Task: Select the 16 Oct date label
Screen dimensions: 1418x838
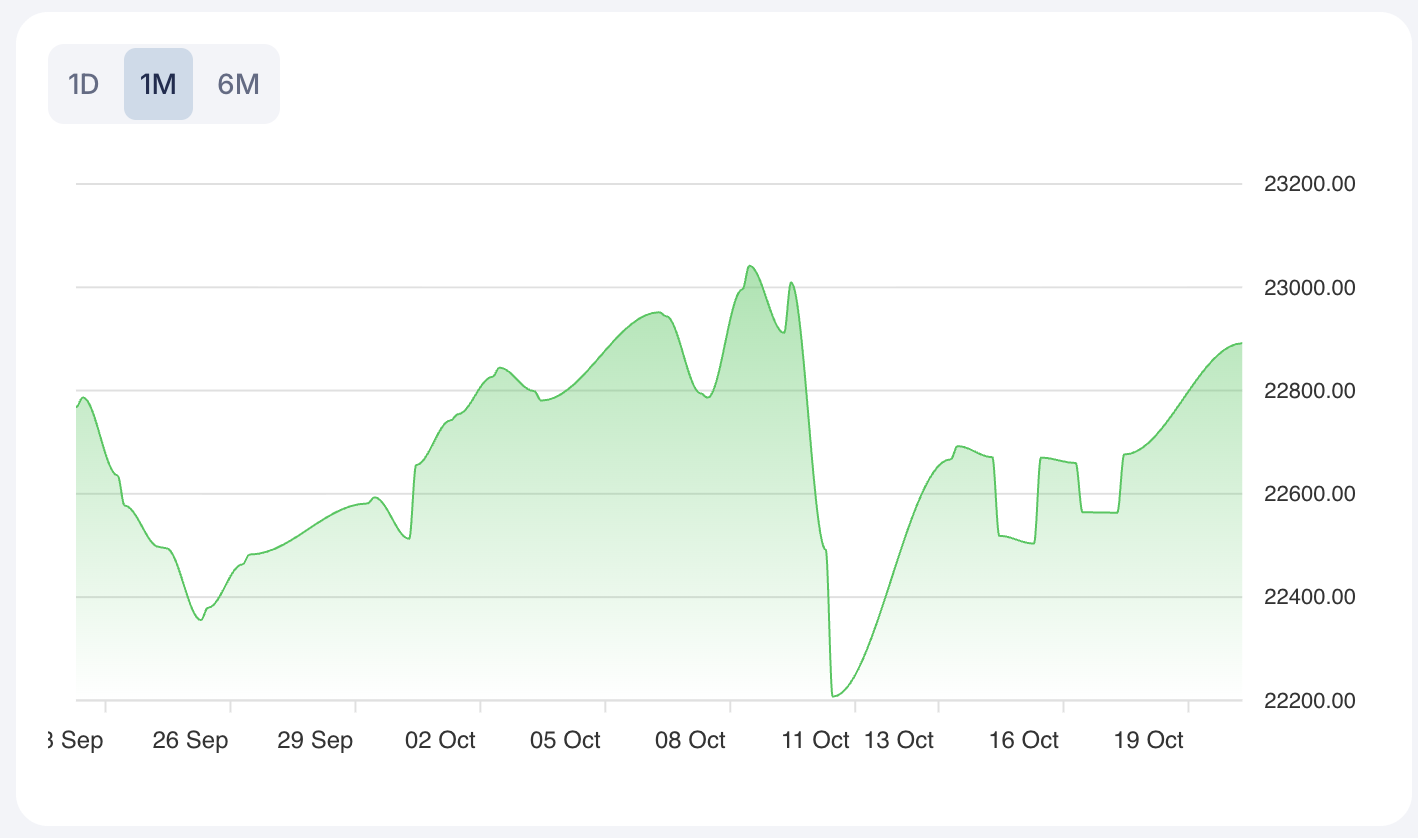Action: point(1023,740)
